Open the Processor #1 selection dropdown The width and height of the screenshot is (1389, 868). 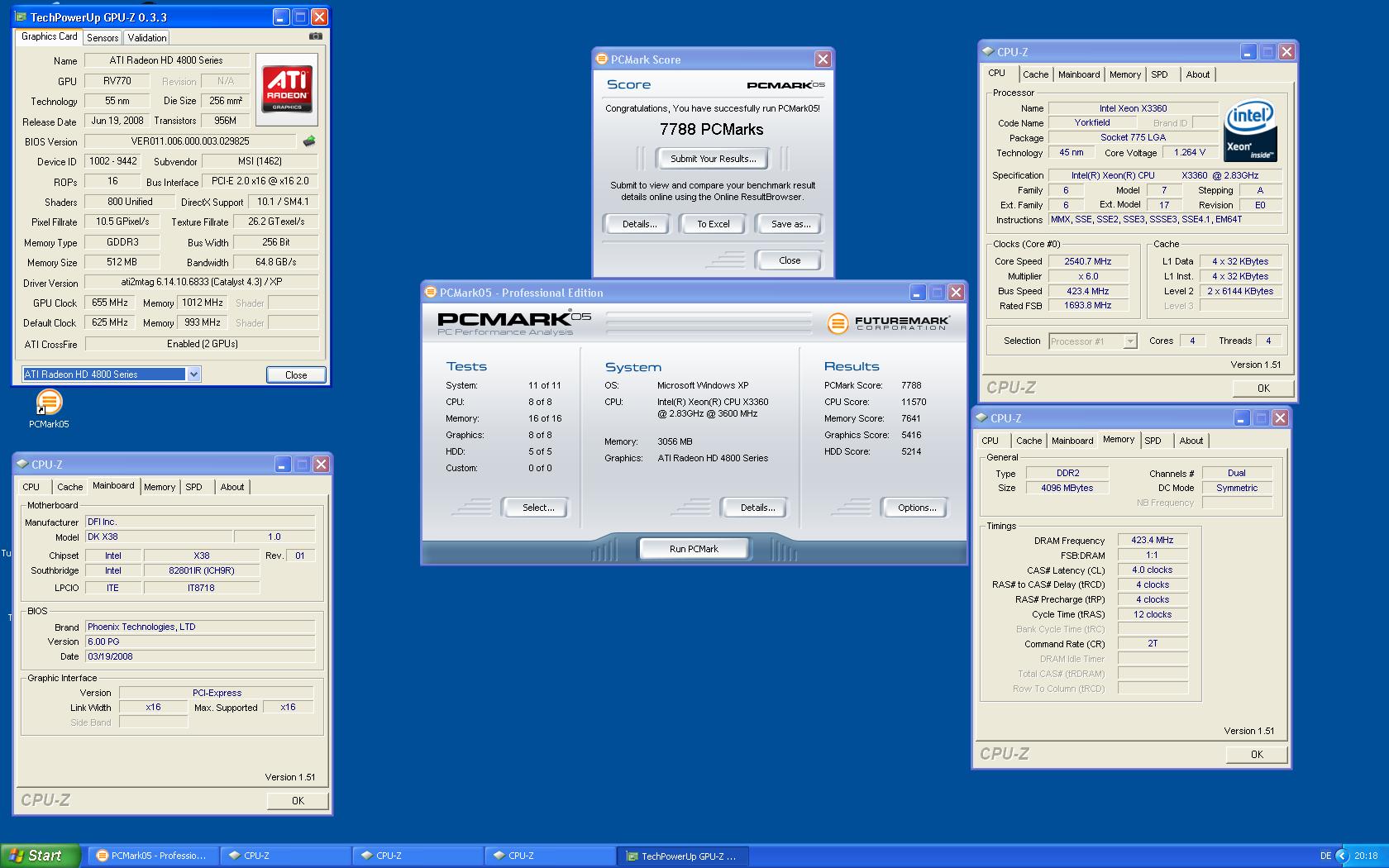pos(1130,341)
